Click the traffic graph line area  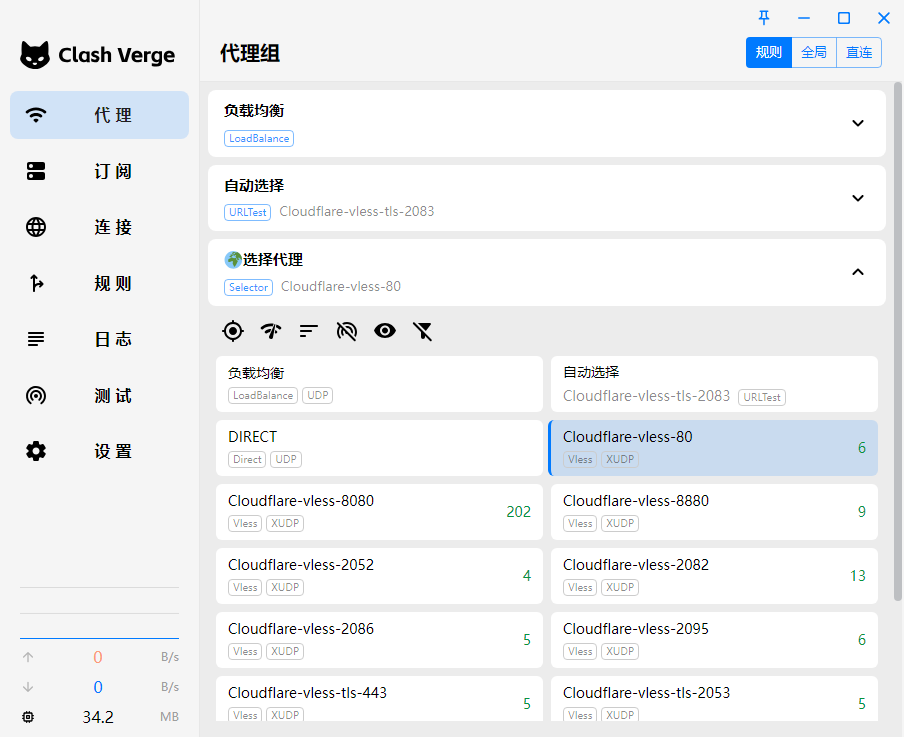click(99, 613)
